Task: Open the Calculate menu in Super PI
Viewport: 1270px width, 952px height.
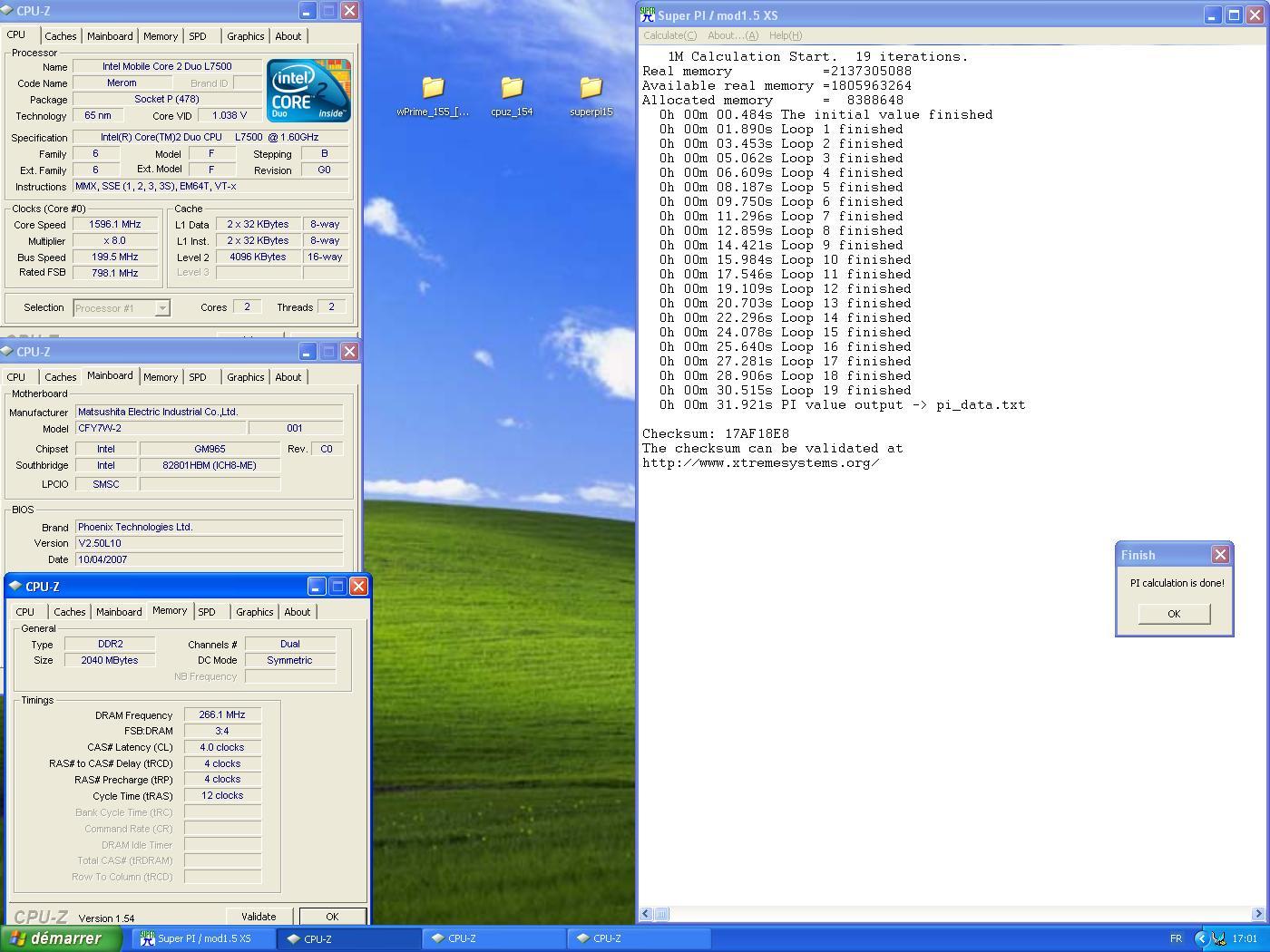Action: [670, 35]
